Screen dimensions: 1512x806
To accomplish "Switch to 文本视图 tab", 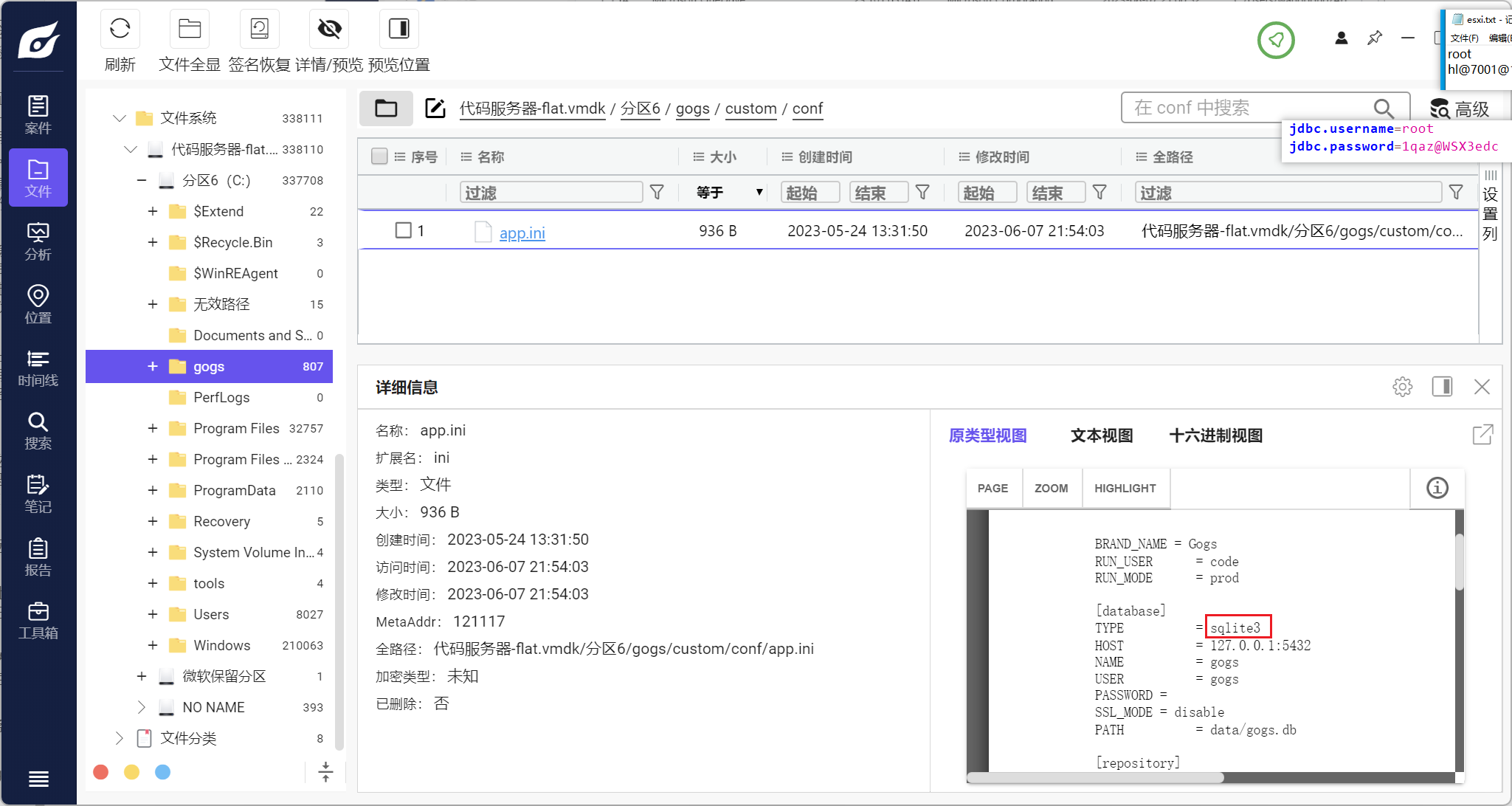I will click(1102, 435).
